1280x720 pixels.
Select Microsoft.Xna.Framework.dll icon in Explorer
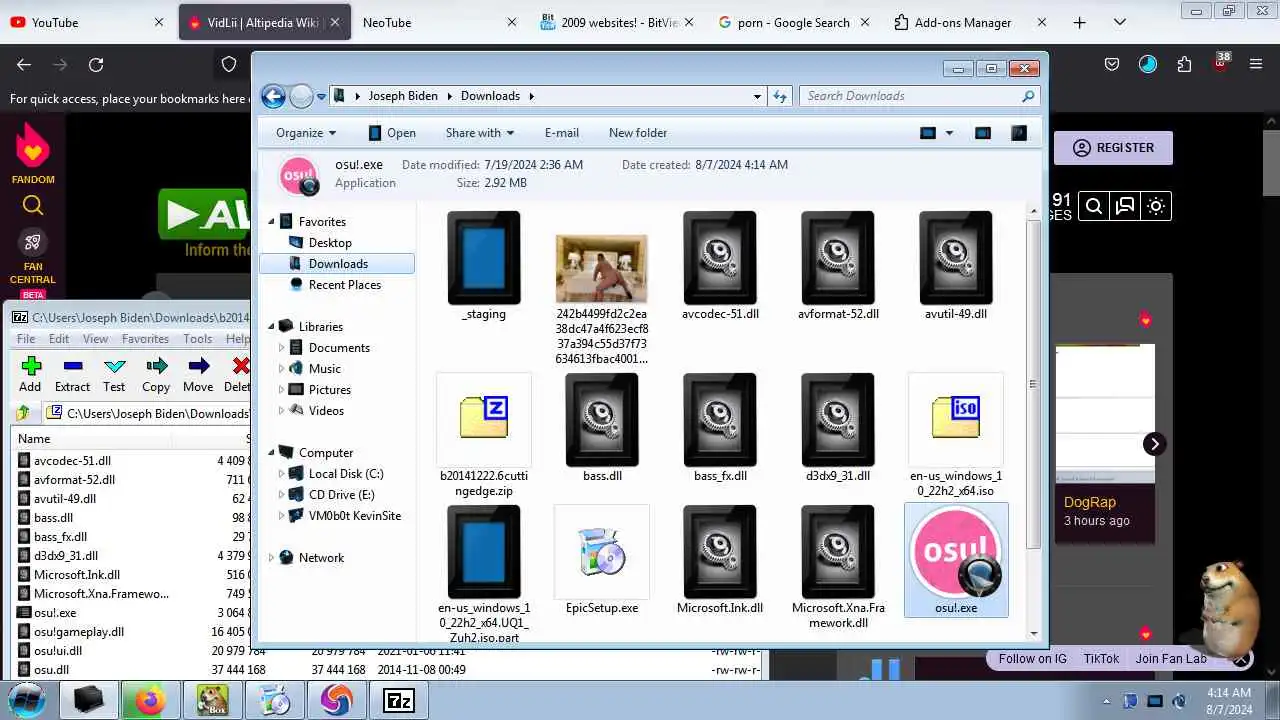(838, 552)
